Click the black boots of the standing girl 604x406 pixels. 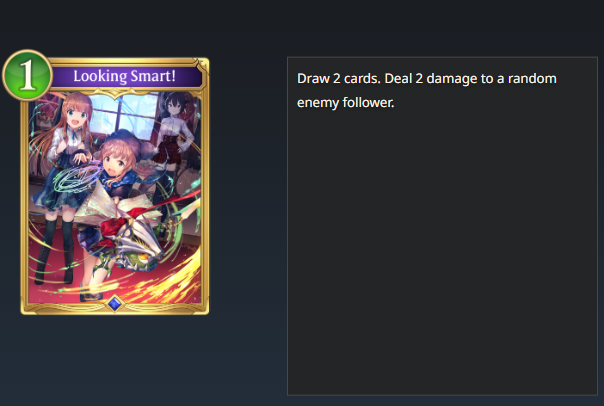coord(55,252)
